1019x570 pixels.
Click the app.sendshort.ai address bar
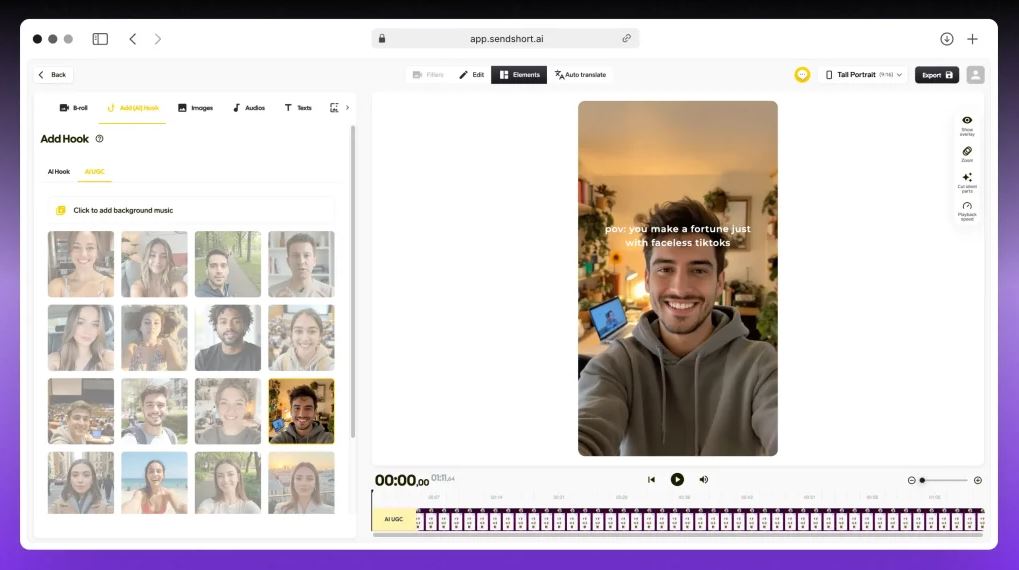(x=506, y=38)
